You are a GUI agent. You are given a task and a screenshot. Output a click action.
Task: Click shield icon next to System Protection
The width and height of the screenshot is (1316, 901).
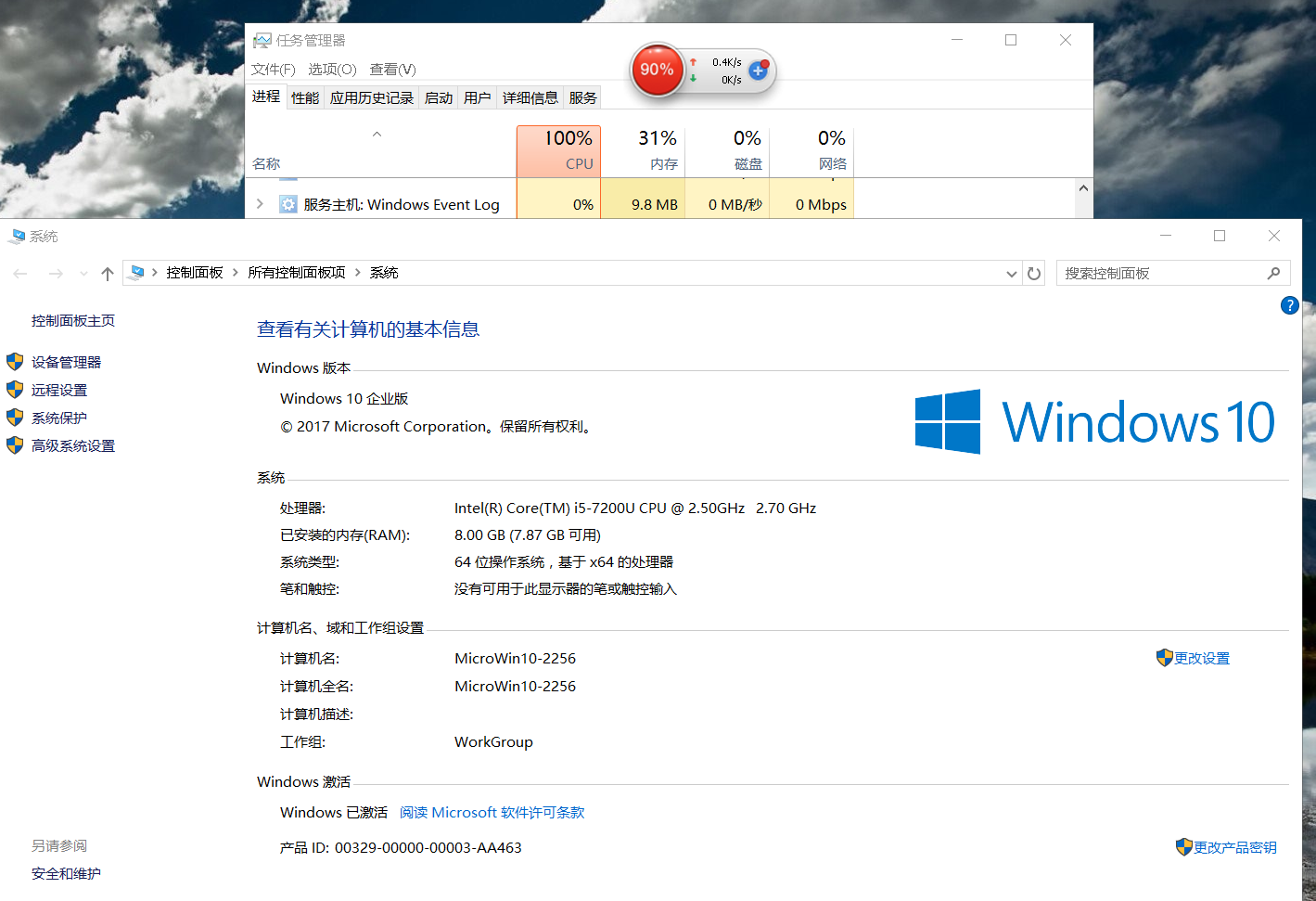[15, 418]
